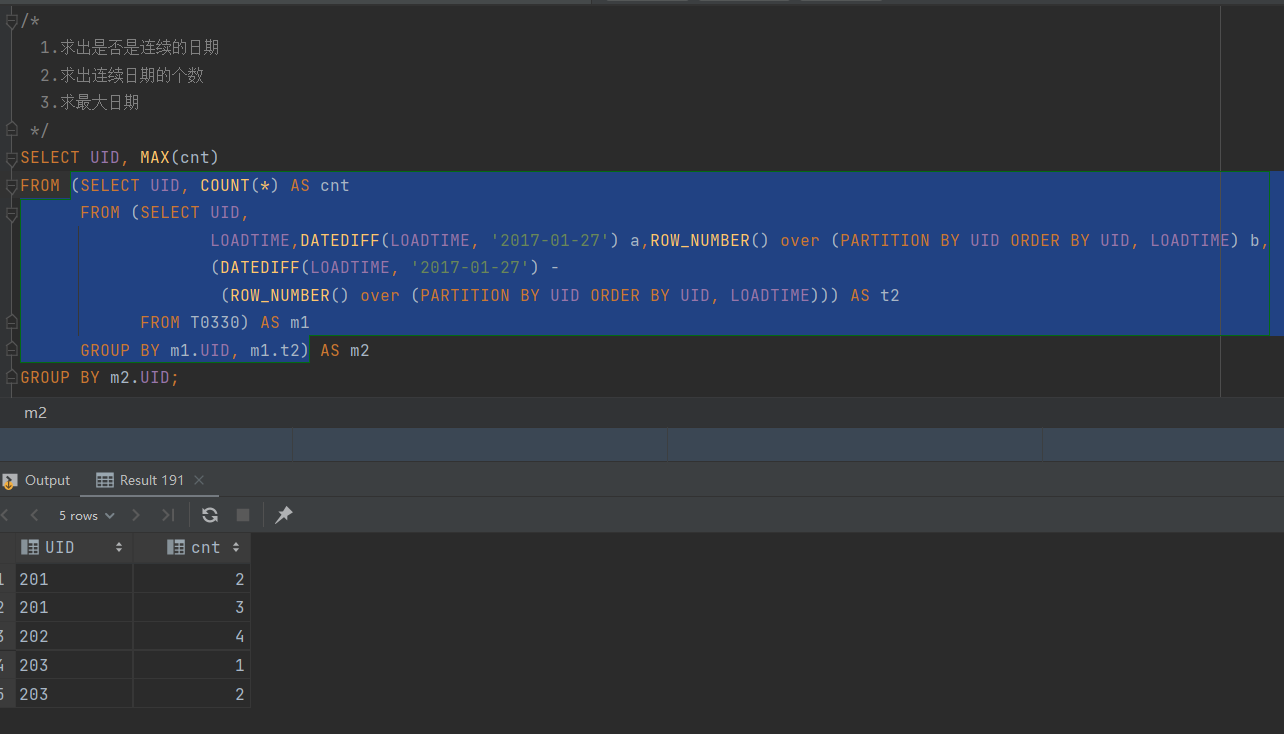
Task: Go to previous results page arrow
Action: pos(34,515)
